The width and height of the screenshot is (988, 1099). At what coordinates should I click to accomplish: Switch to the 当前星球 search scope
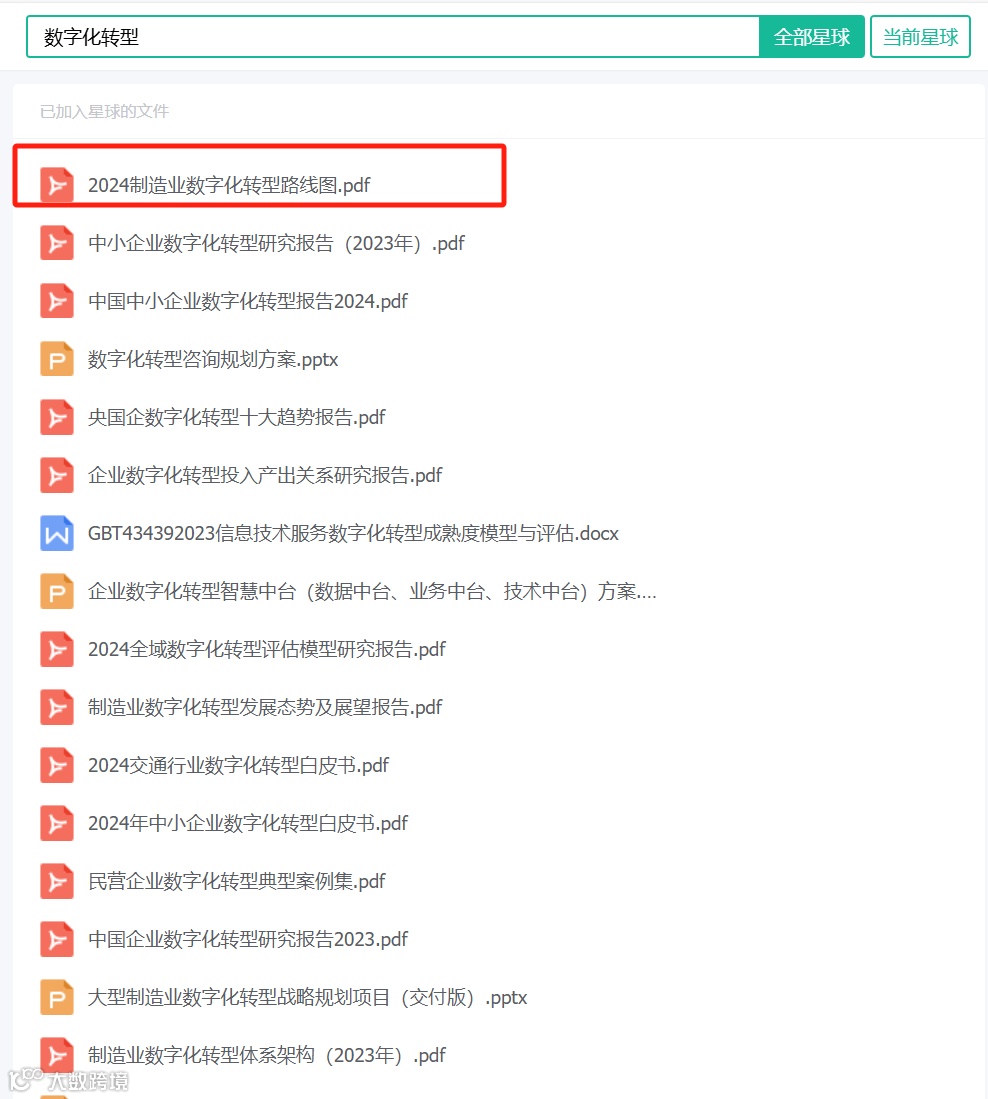(x=920, y=36)
